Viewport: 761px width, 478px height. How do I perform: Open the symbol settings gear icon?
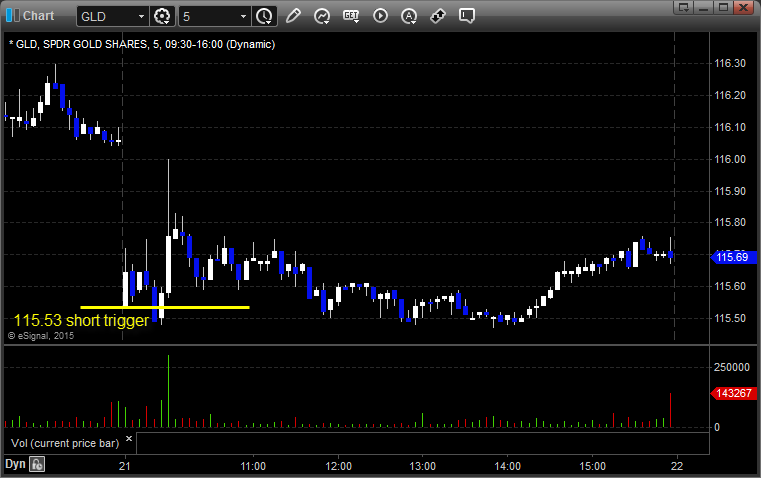pyautogui.click(x=164, y=16)
